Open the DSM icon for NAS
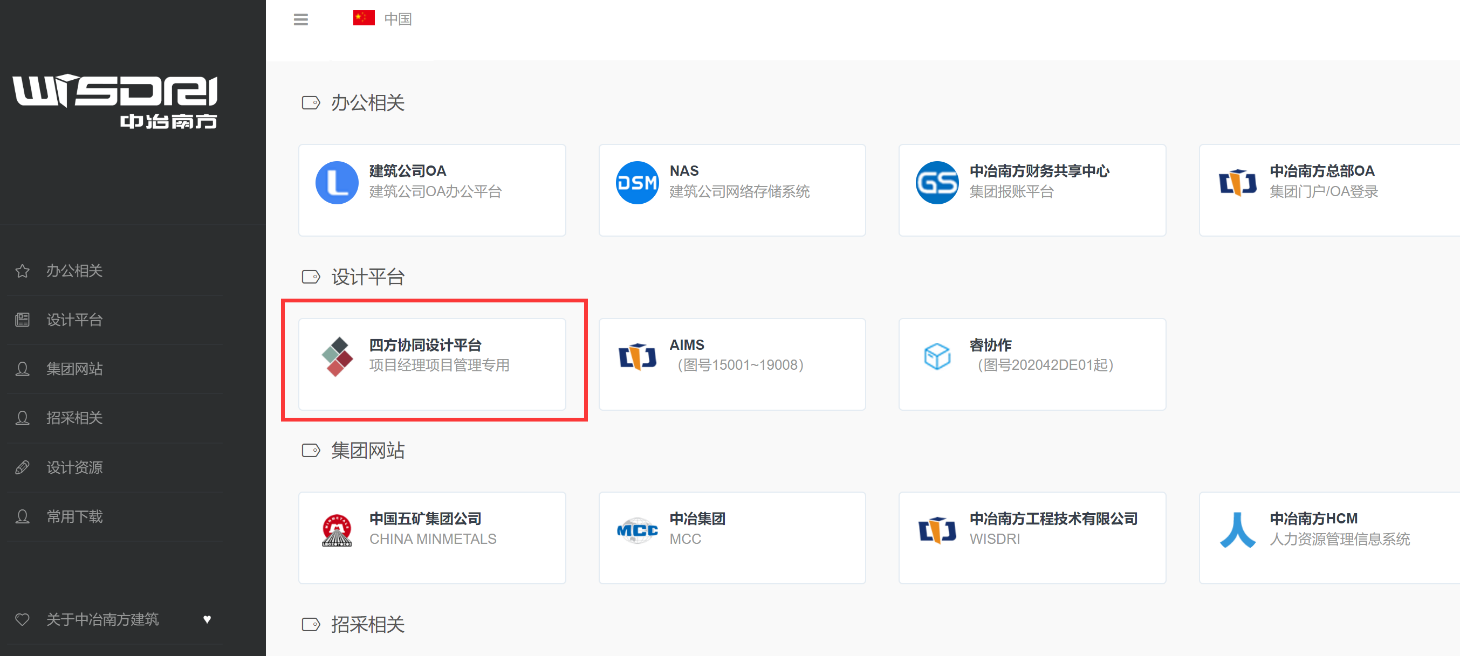The image size is (1460, 656). (637, 183)
